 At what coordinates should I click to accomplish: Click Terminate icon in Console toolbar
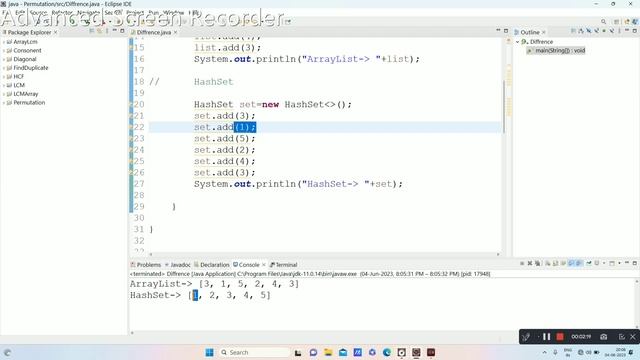pos(522,263)
